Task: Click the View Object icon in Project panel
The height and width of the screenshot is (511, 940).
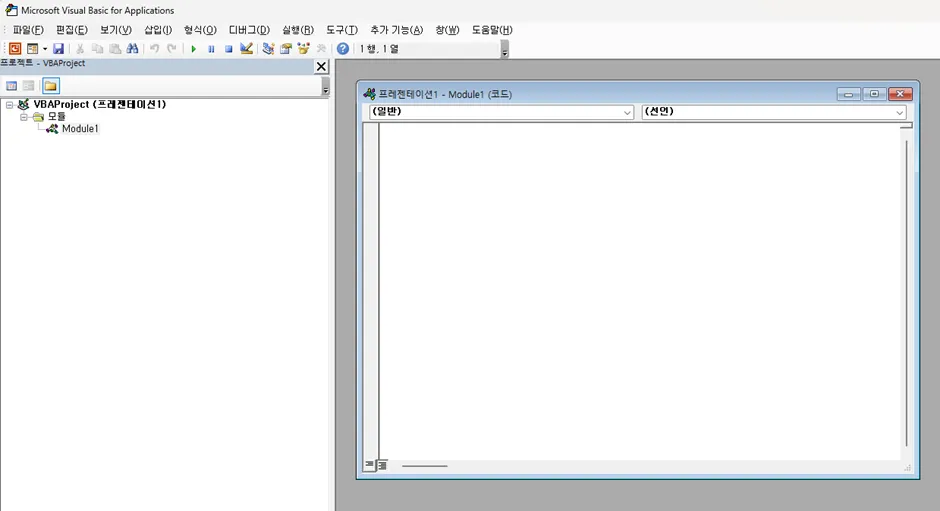Action: click(x=28, y=86)
